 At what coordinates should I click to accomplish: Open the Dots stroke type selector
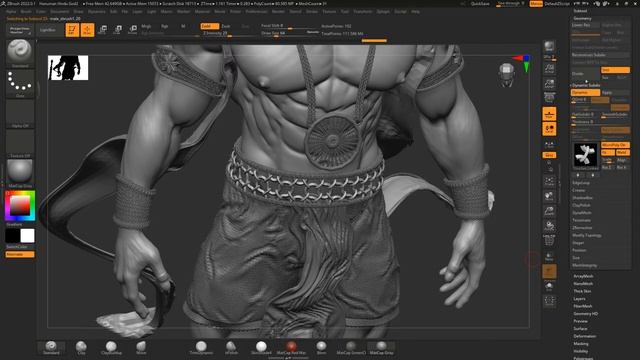point(20,83)
